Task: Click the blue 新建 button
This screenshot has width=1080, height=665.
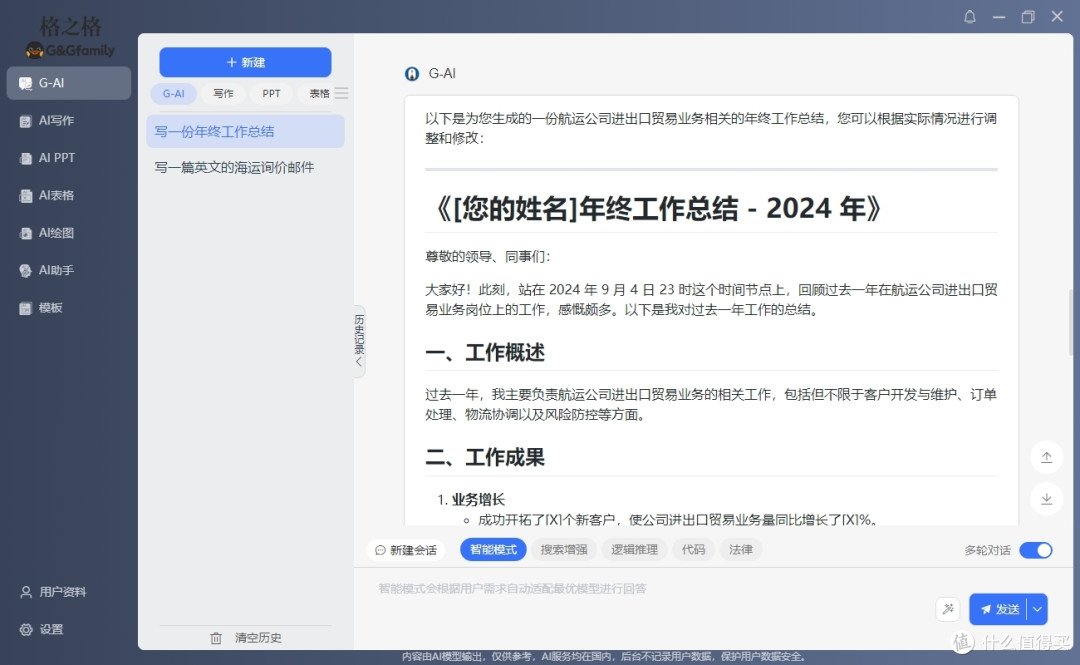Action: (x=245, y=62)
